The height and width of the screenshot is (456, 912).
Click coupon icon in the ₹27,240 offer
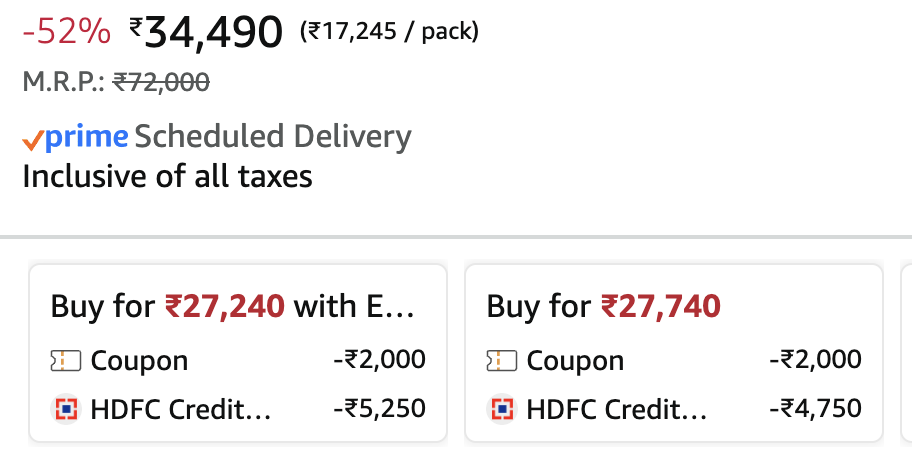pyautogui.click(x=65, y=360)
